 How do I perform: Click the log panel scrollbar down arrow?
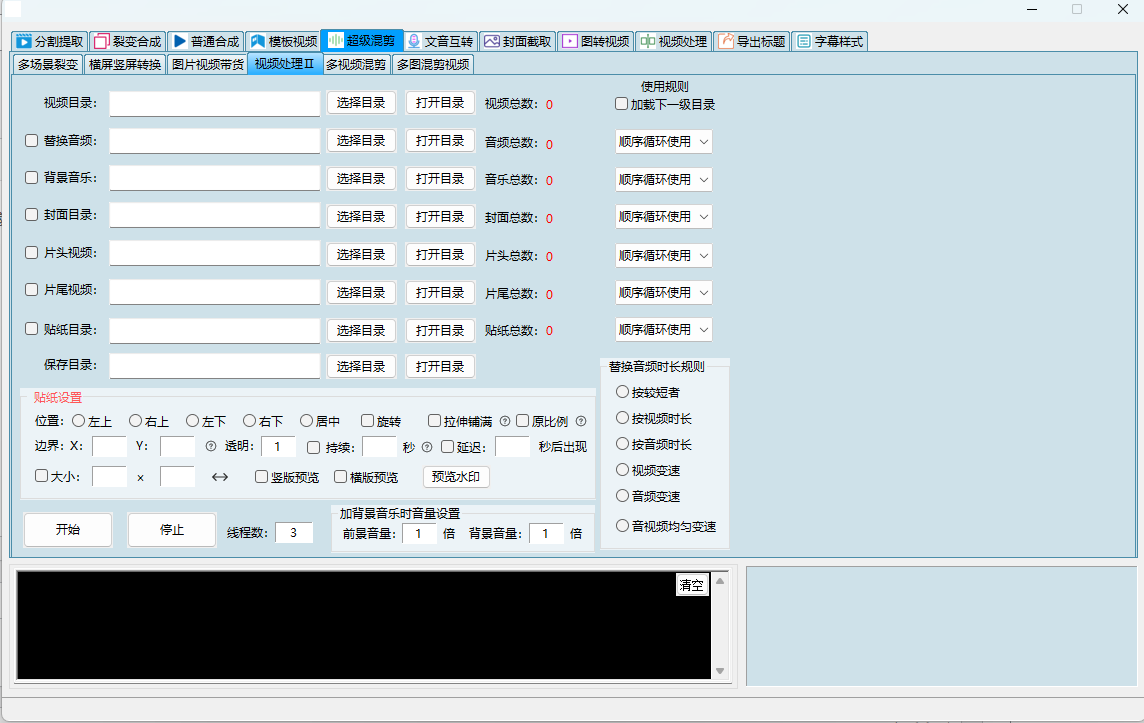click(721, 670)
